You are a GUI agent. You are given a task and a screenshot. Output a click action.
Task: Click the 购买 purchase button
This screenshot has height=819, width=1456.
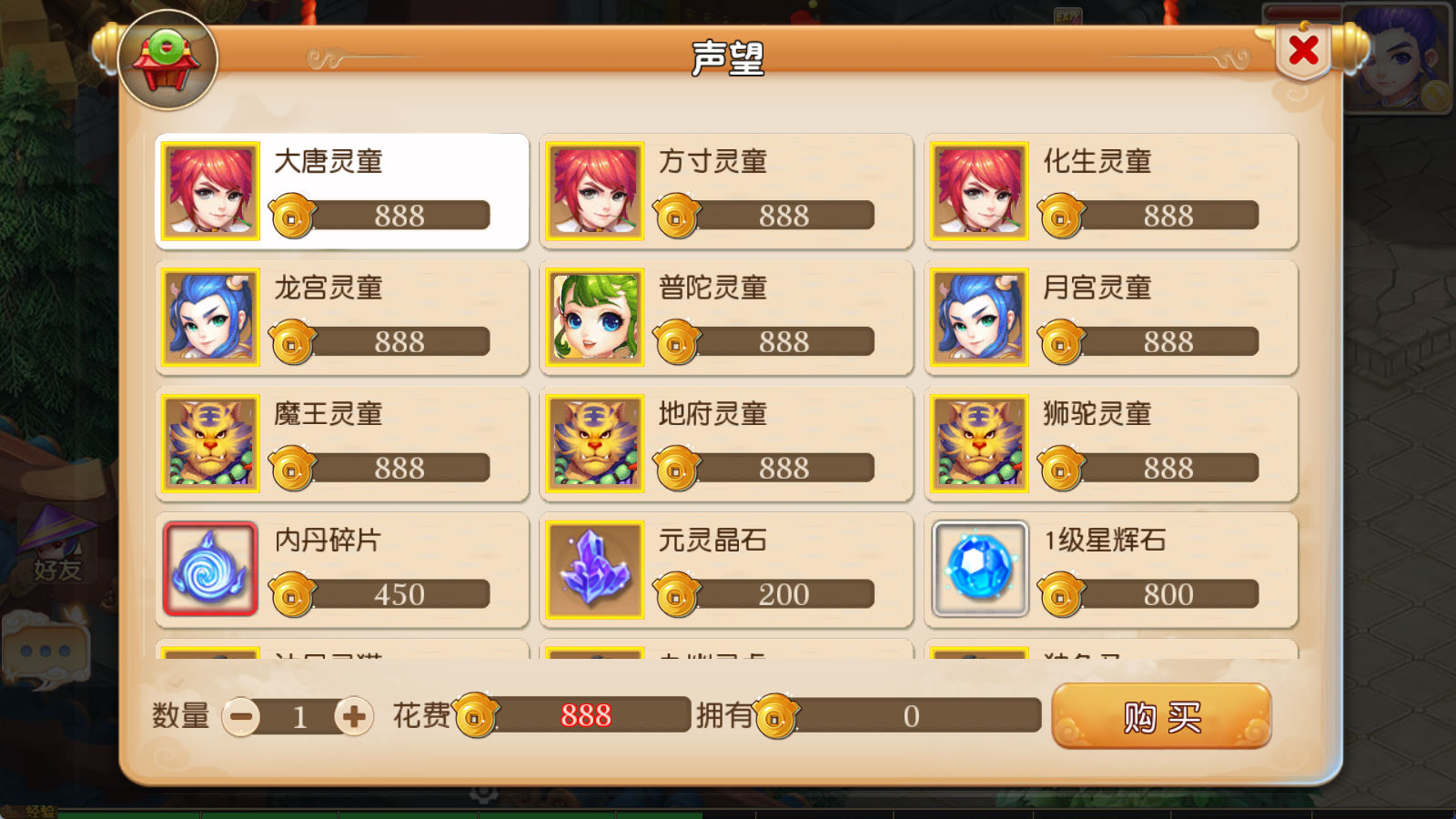click(1161, 717)
